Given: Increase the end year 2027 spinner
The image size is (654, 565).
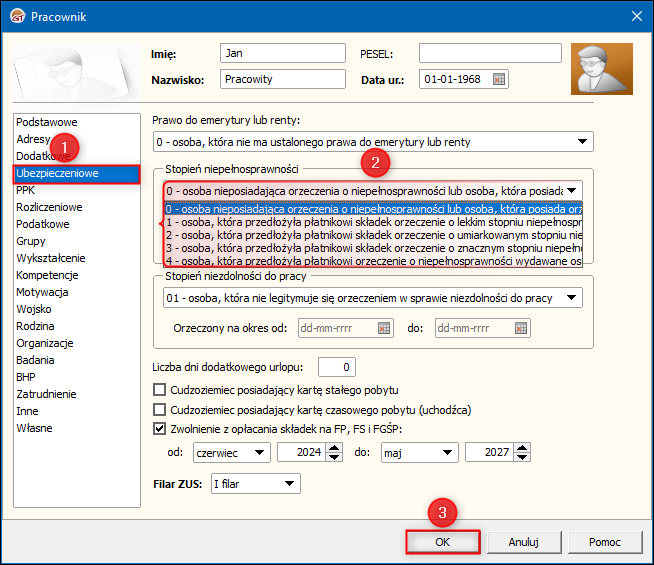Looking at the screenshot, I should (522, 448).
